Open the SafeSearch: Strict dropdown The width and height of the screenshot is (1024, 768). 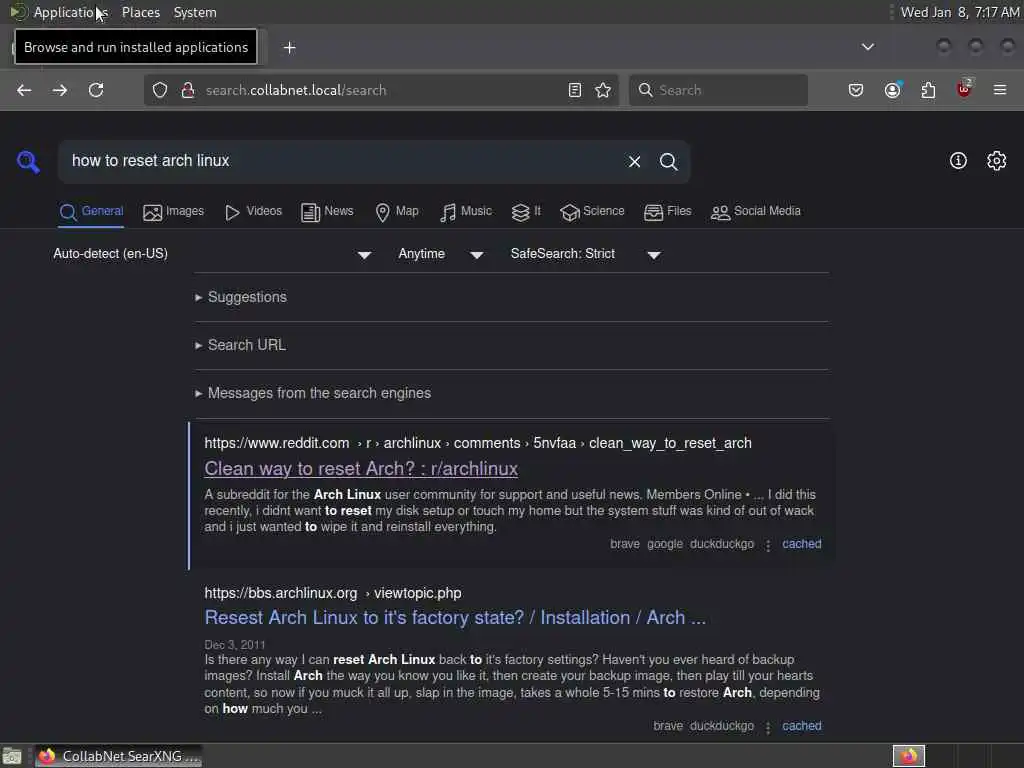point(586,254)
